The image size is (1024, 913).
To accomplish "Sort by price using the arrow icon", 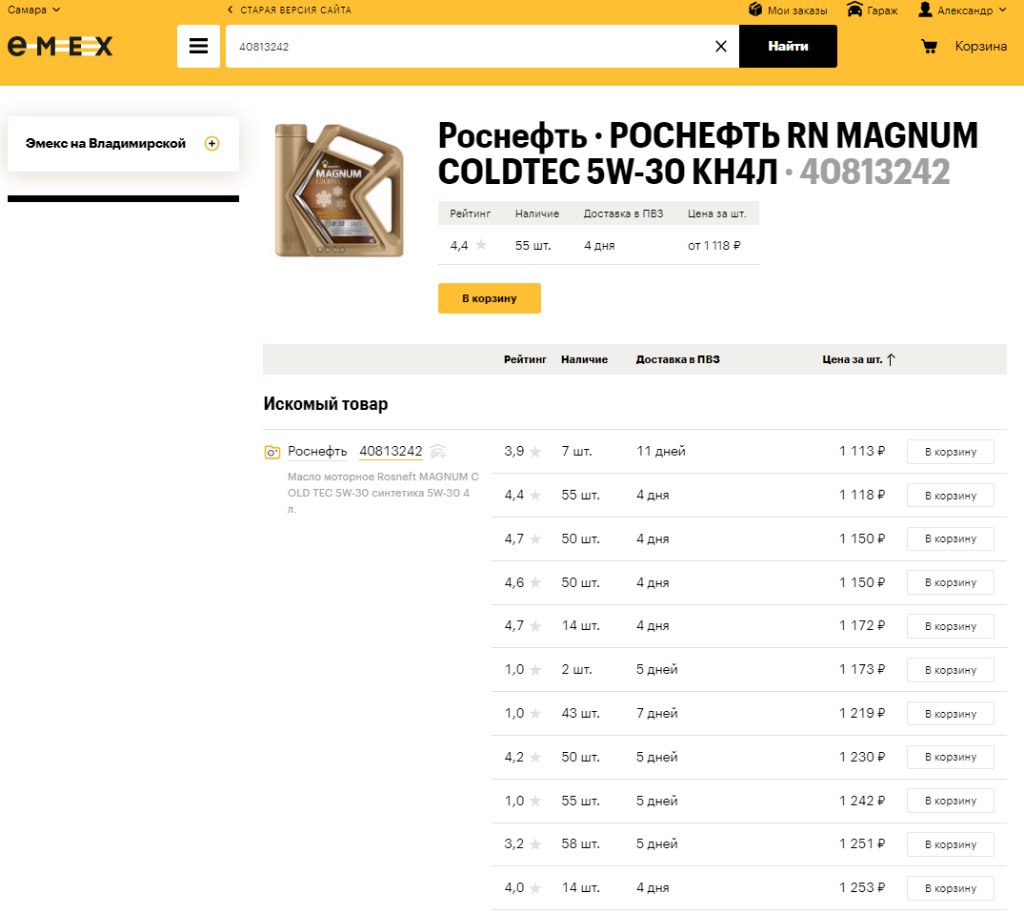I will pyautogui.click(x=891, y=359).
